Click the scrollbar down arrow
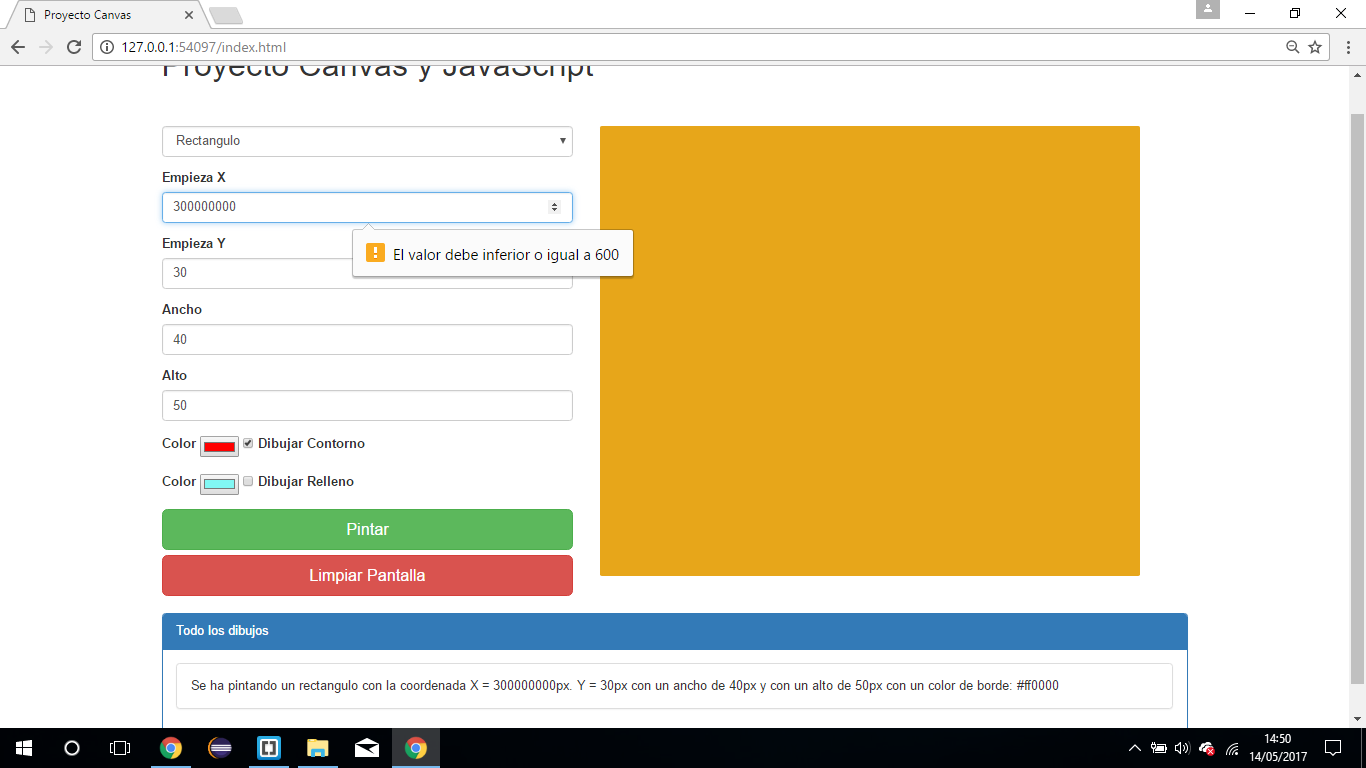This screenshot has width=1366, height=768. coord(1357,719)
